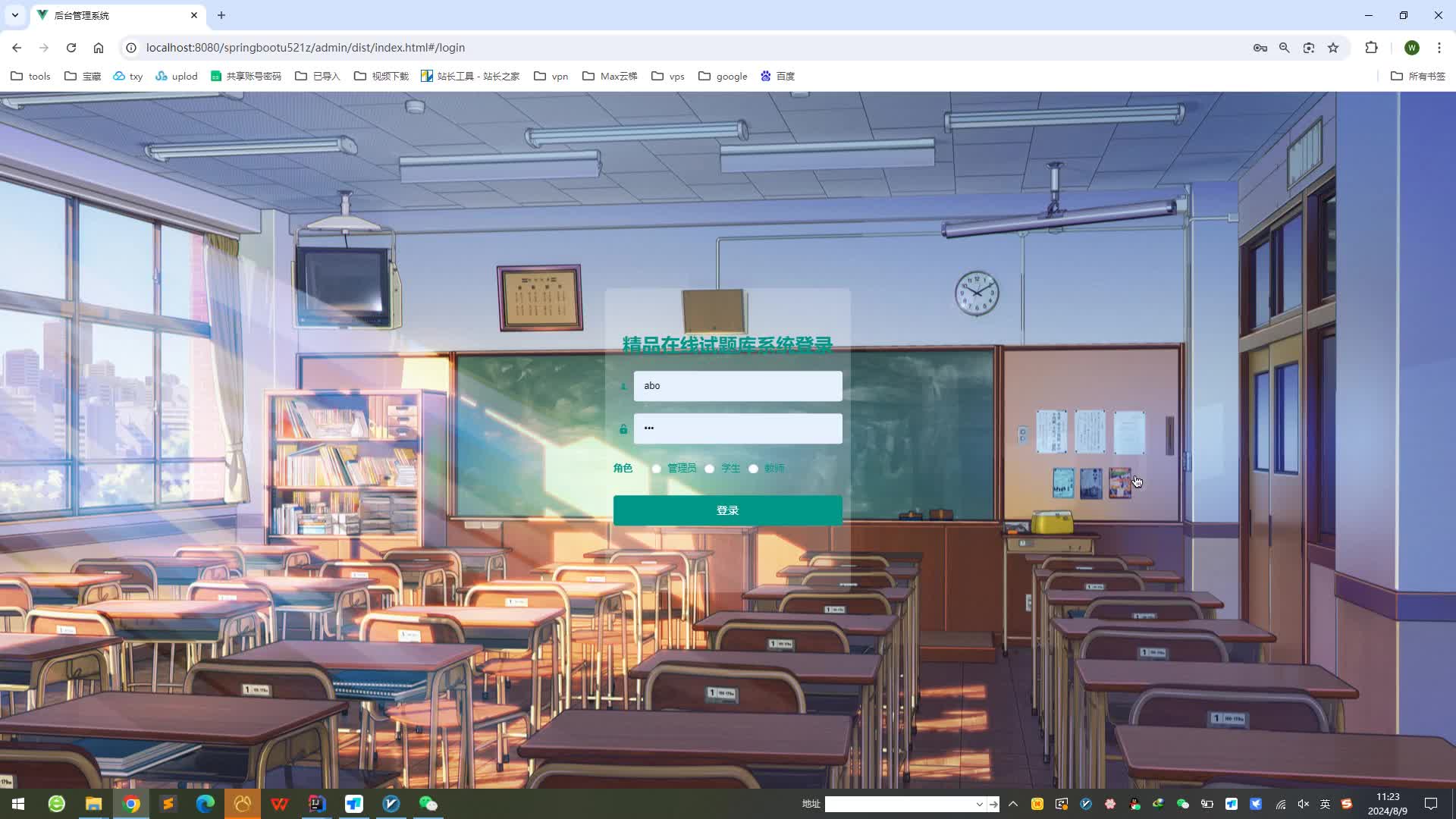Open the 站长工具 - 站长之家 bookmark
This screenshot has height=819, width=1456.
pyautogui.click(x=470, y=76)
